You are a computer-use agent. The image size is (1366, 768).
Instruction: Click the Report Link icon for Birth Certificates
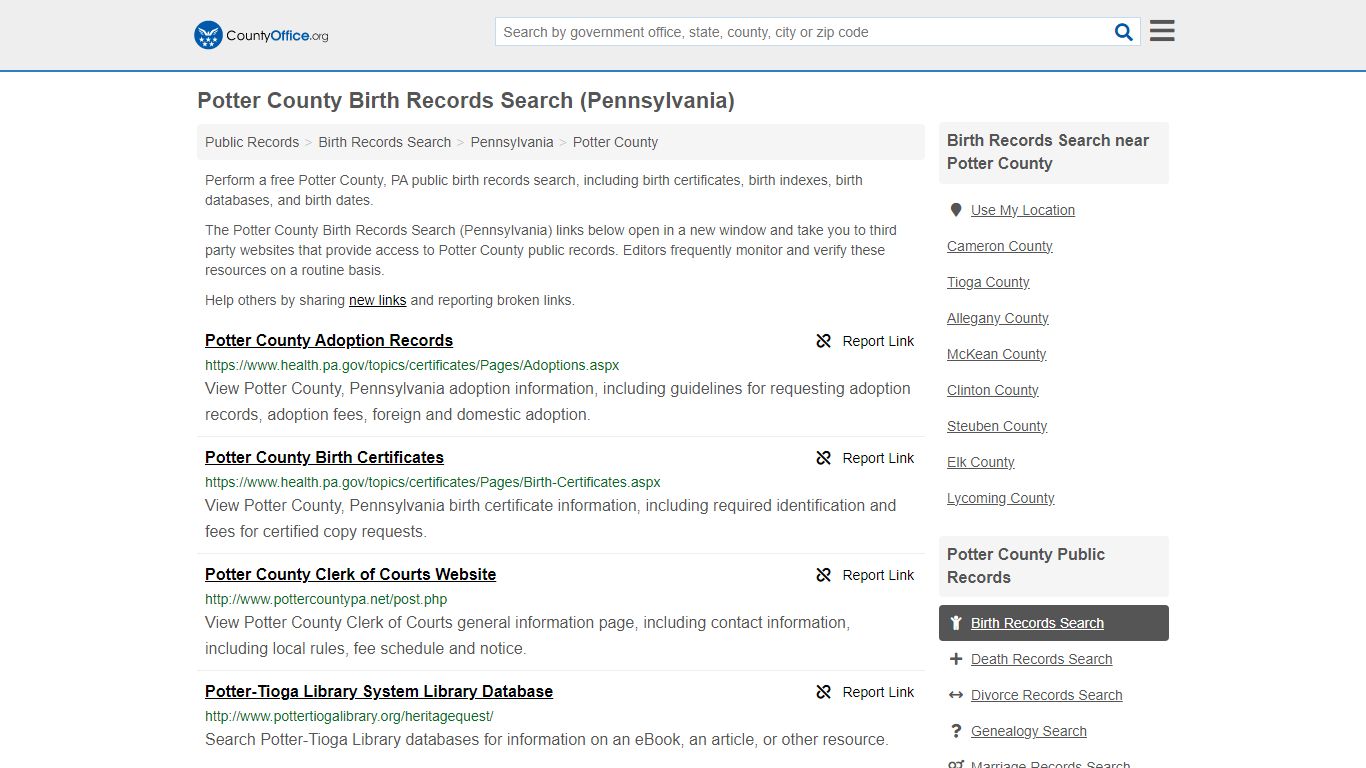click(824, 458)
